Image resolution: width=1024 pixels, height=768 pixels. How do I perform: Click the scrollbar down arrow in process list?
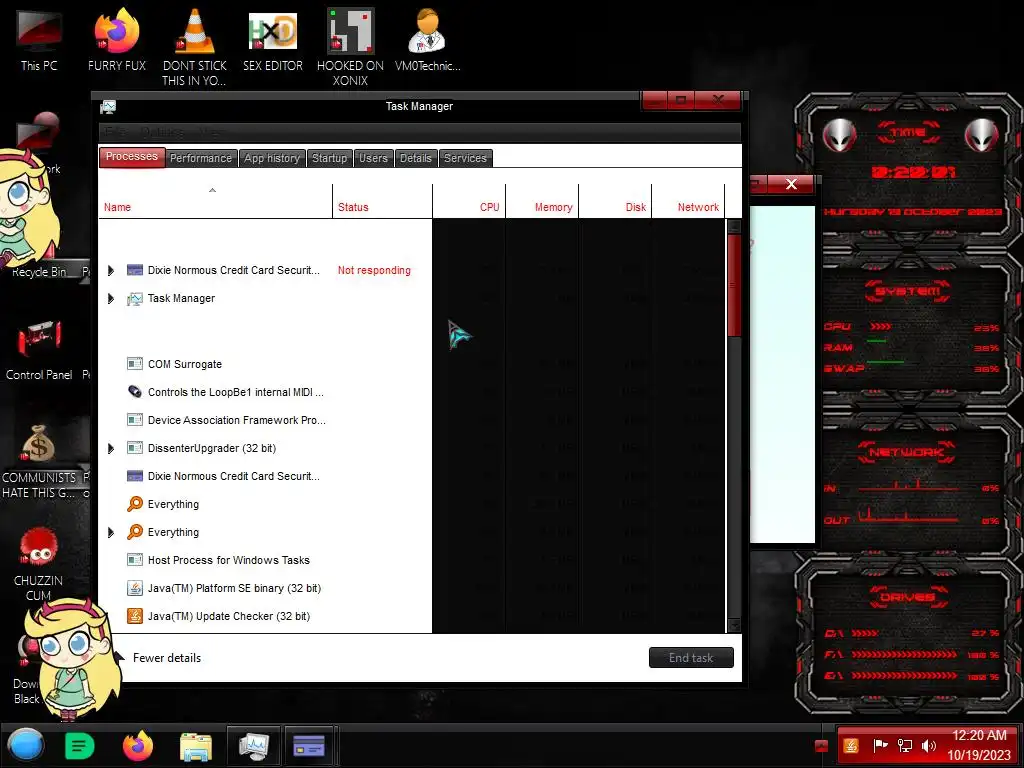tap(734, 625)
